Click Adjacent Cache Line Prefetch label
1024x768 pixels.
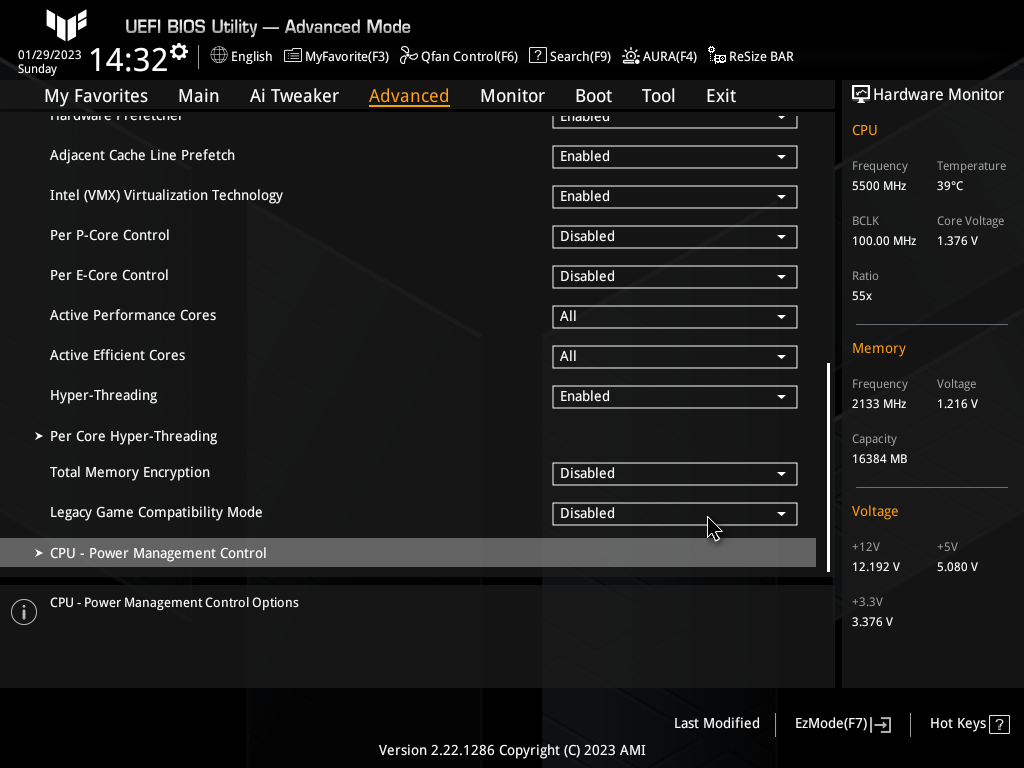(142, 155)
